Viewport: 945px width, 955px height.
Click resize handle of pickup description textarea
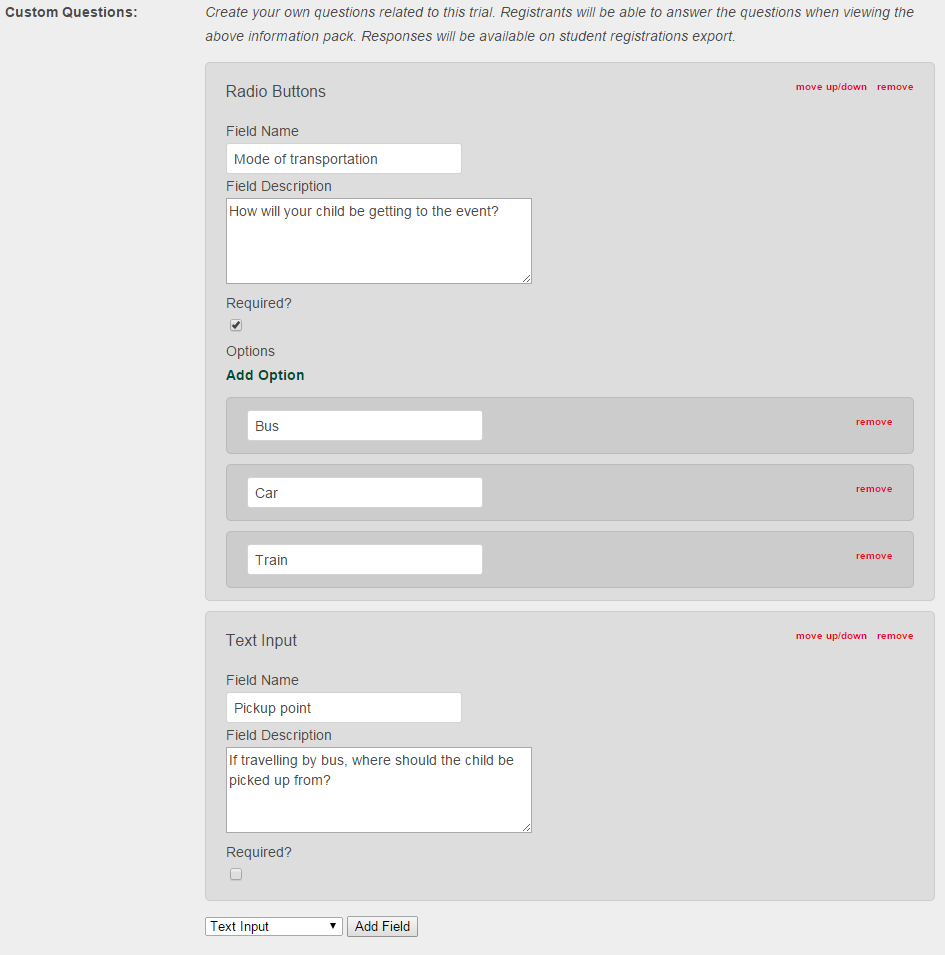(526, 827)
